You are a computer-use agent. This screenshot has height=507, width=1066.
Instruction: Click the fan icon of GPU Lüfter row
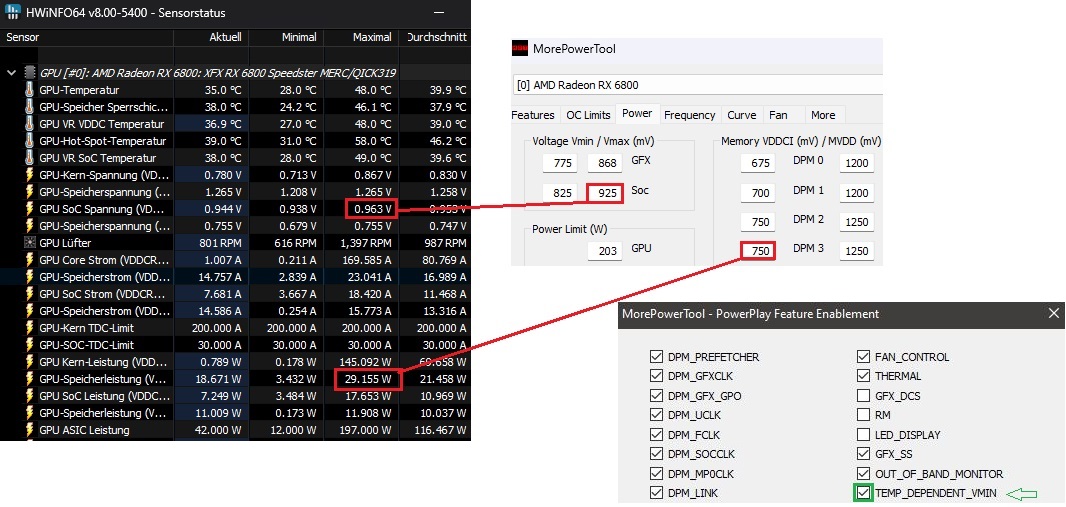pos(30,243)
